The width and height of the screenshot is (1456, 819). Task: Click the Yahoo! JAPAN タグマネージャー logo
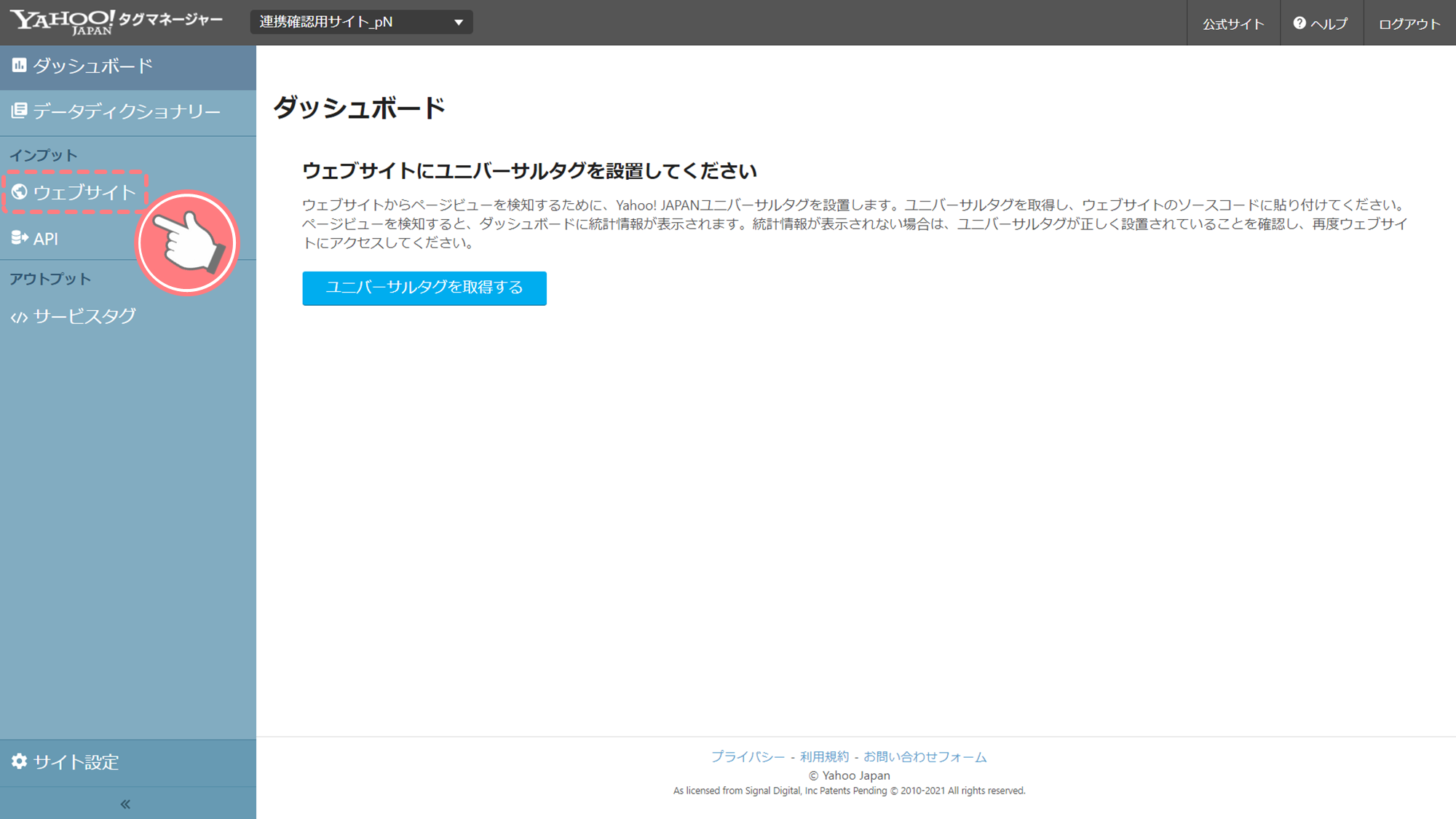(x=116, y=22)
